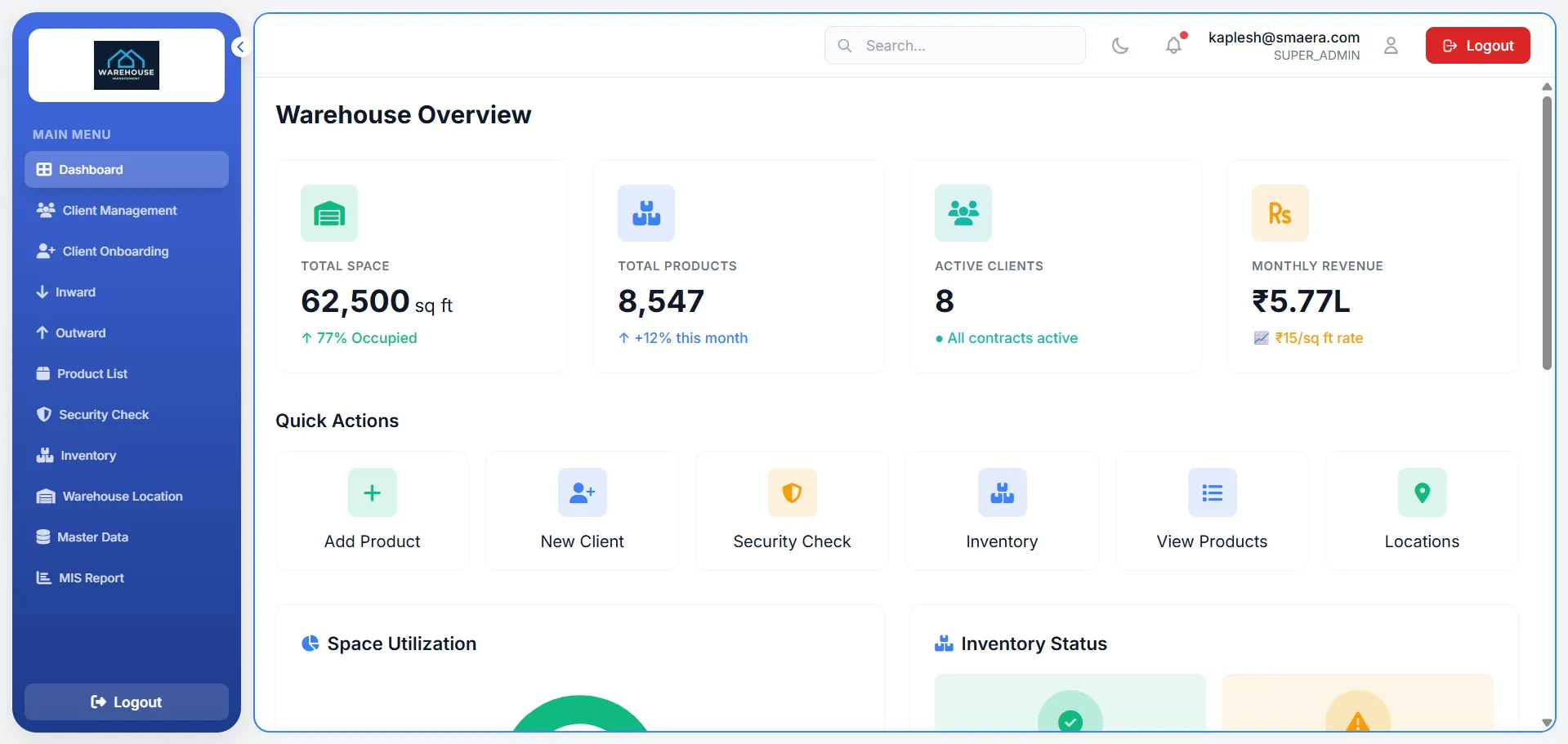Click the Security Check shield quick action
This screenshot has height=744, width=1568.
[792, 492]
